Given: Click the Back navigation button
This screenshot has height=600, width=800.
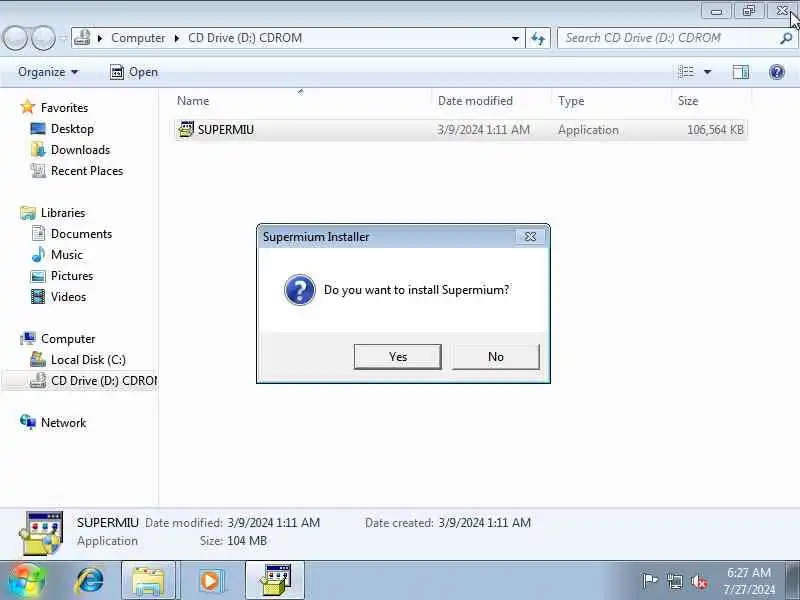Looking at the screenshot, I should pyautogui.click(x=15, y=38).
